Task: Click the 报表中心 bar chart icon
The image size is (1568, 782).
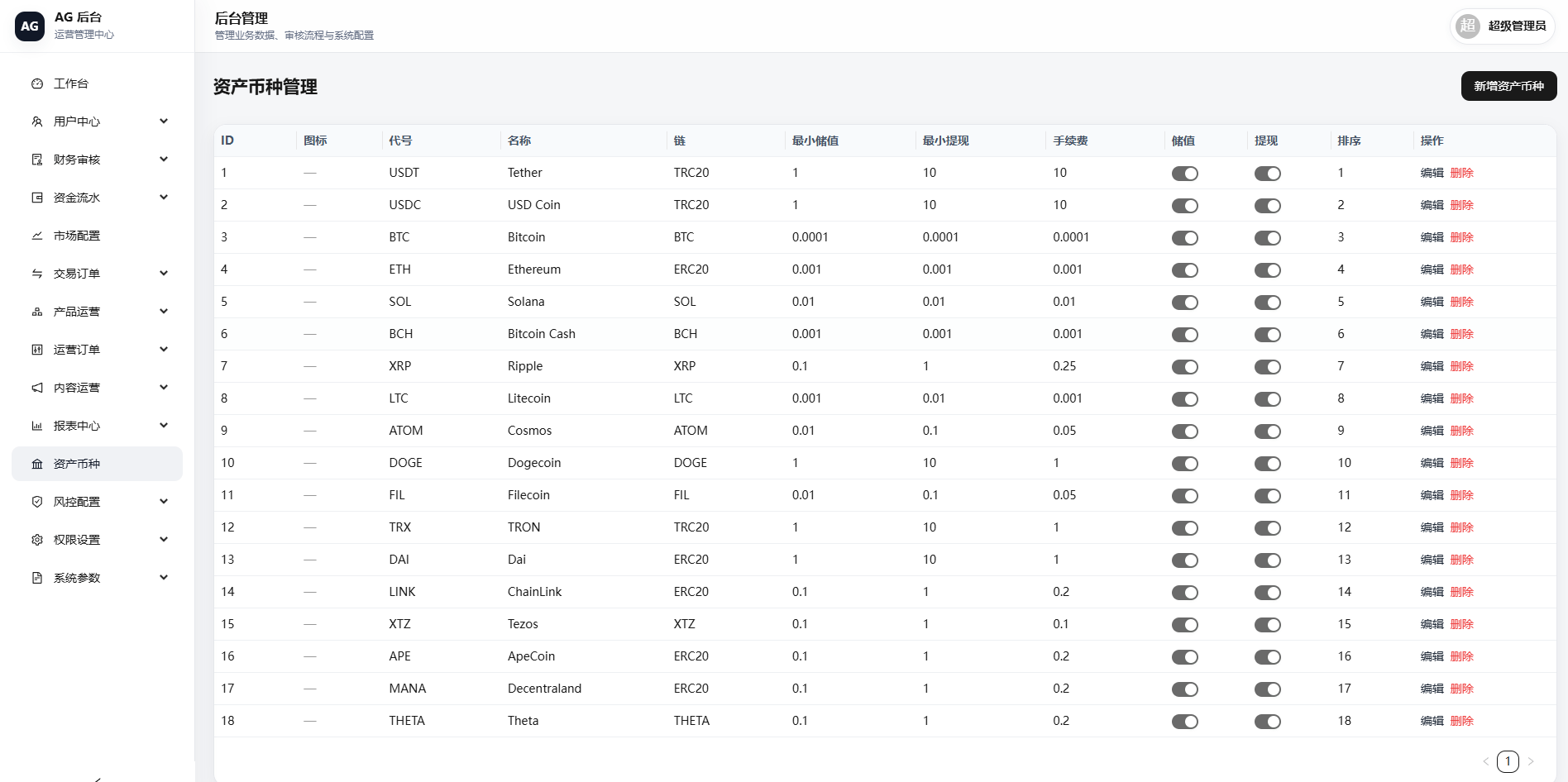Action: click(x=37, y=426)
